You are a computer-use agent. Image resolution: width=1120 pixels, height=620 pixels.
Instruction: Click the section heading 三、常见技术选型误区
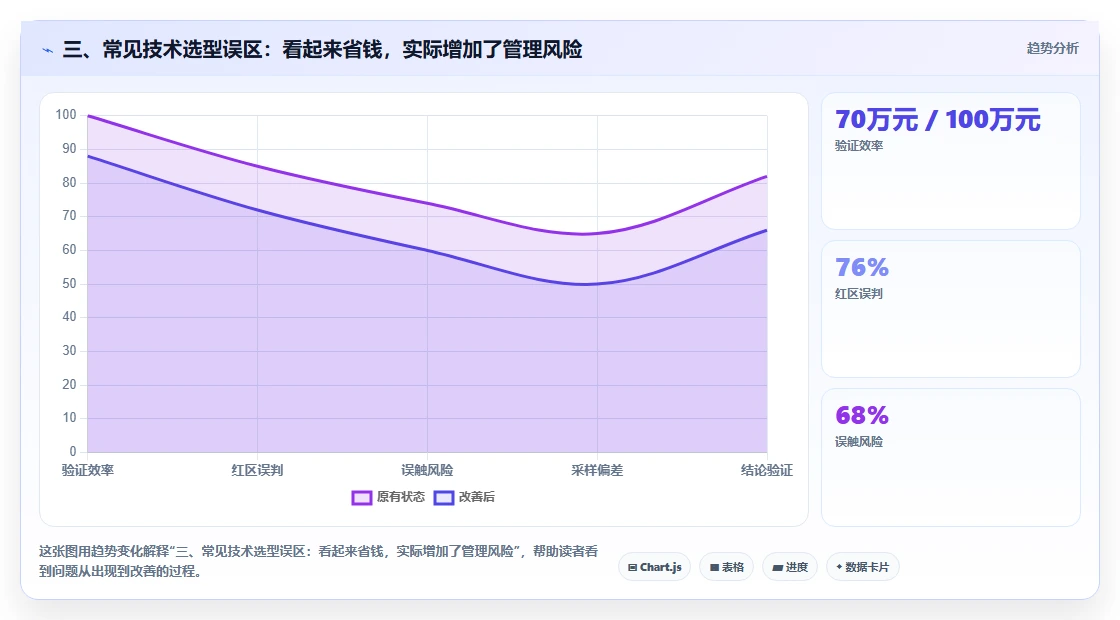(x=322, y=50)
